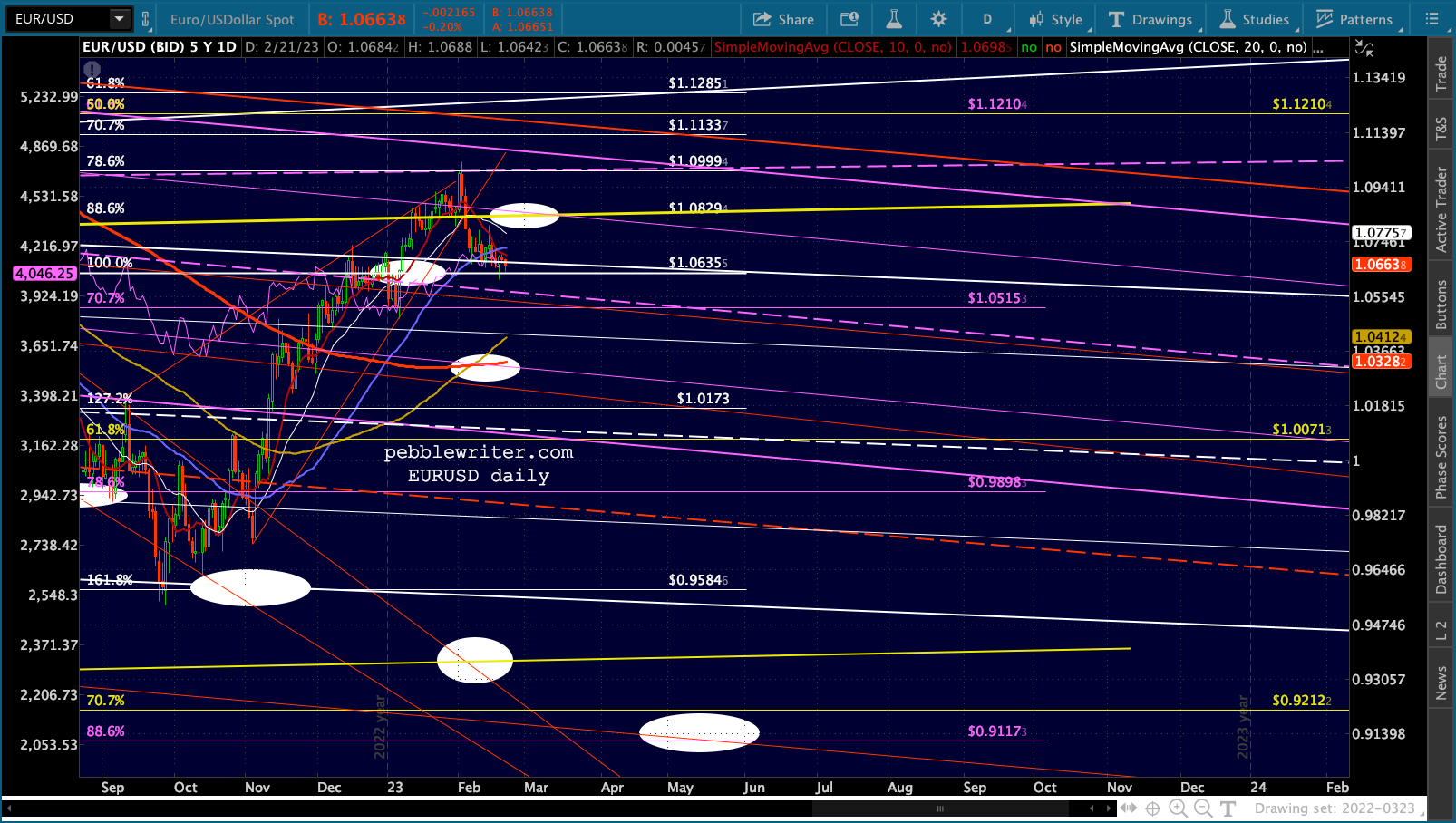Screen dimensions: 1456x823
Task: Zoom out using the magnifier minus icon
Action: point(1203,808)
